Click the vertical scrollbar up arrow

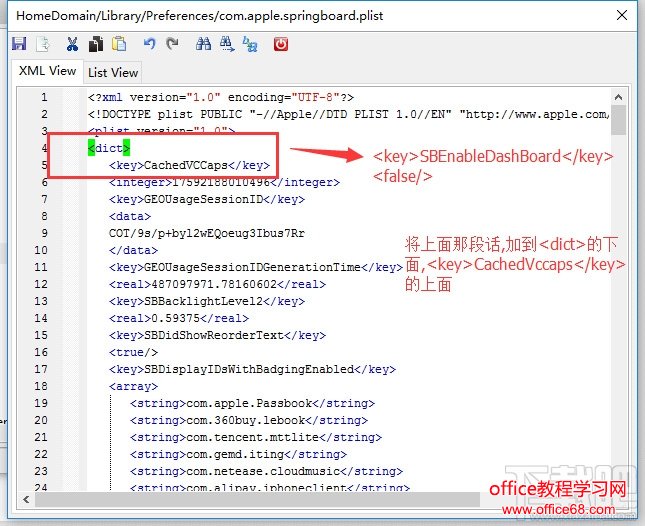tap(618, 97)
